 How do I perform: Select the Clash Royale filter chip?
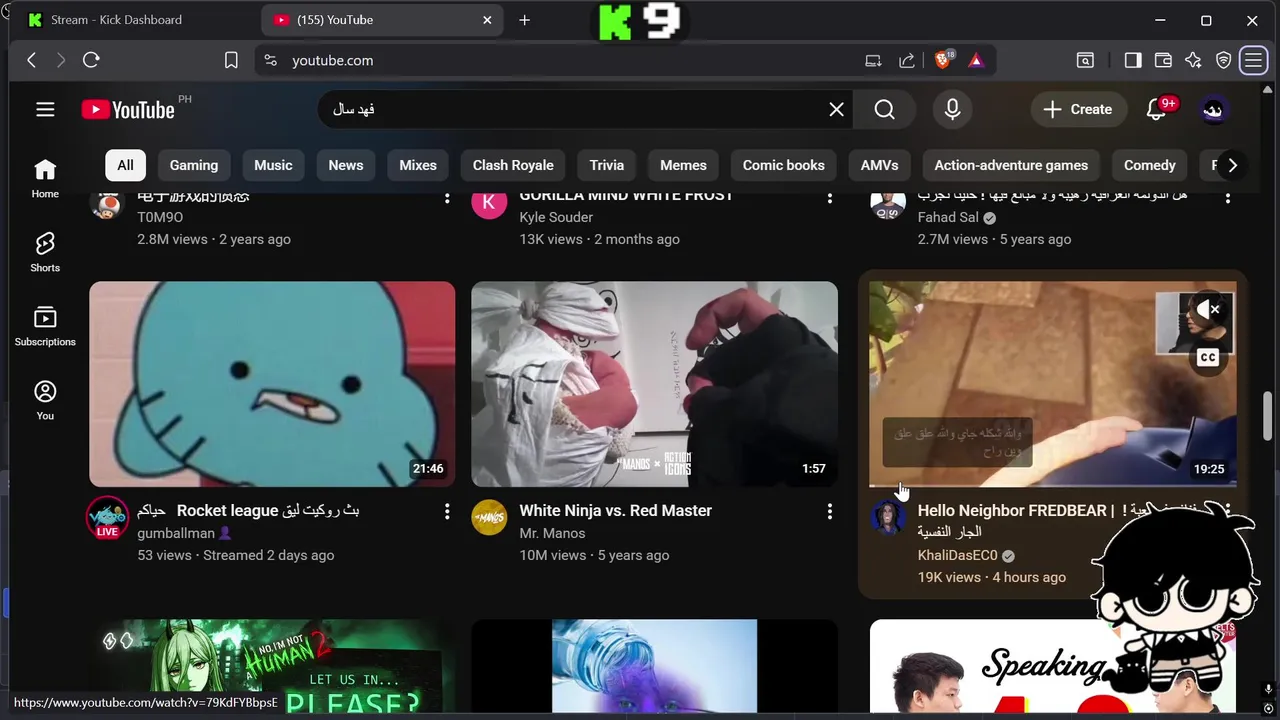pos(513,165)
